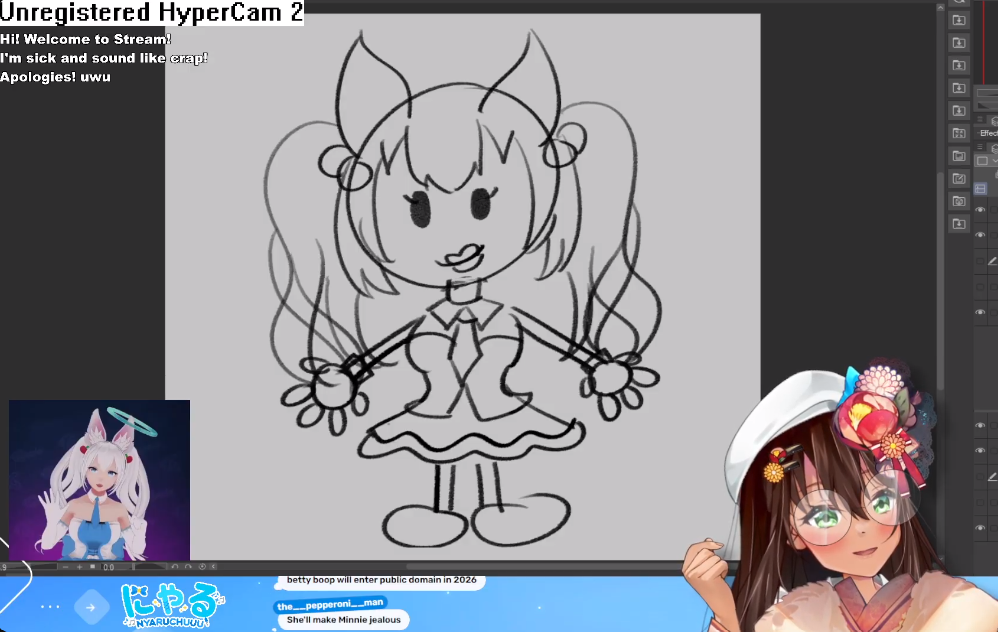Click the chat message about betty boop public domain

click(x=381, y=580)
